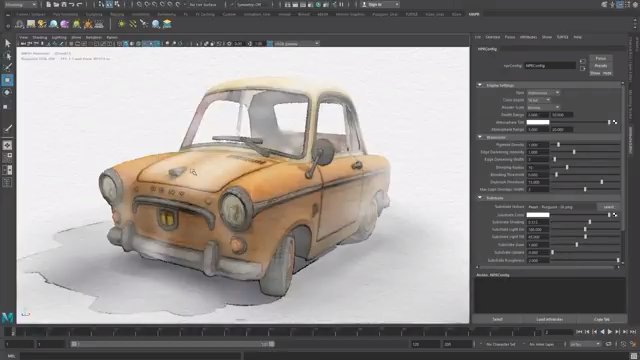This screenshot has width=640, height=360.
Task: Toggle playback loop mode button
Action: tap(608, 344)
